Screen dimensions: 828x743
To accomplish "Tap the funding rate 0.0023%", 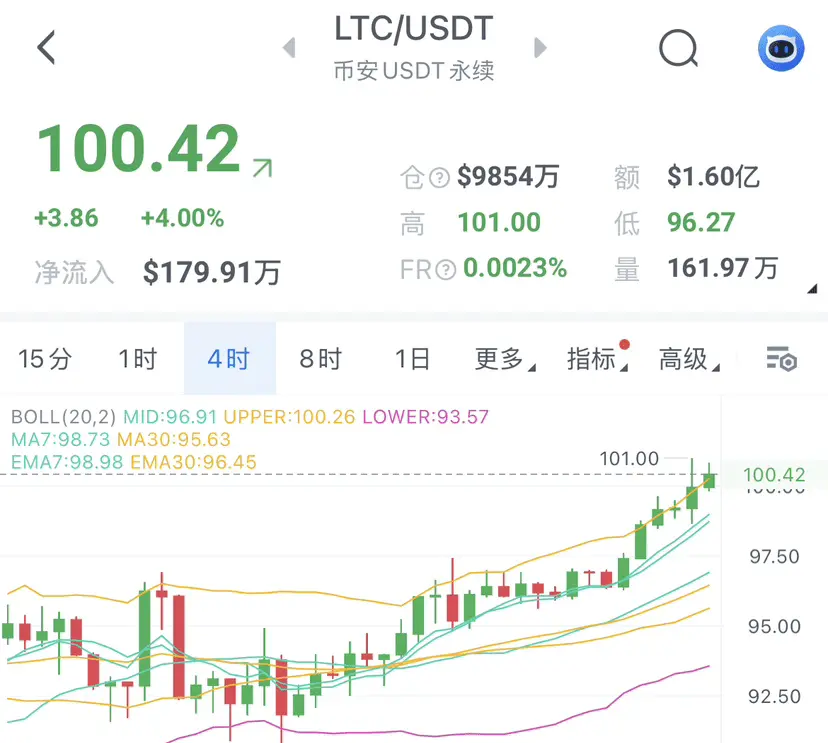I will coord(515,268).
